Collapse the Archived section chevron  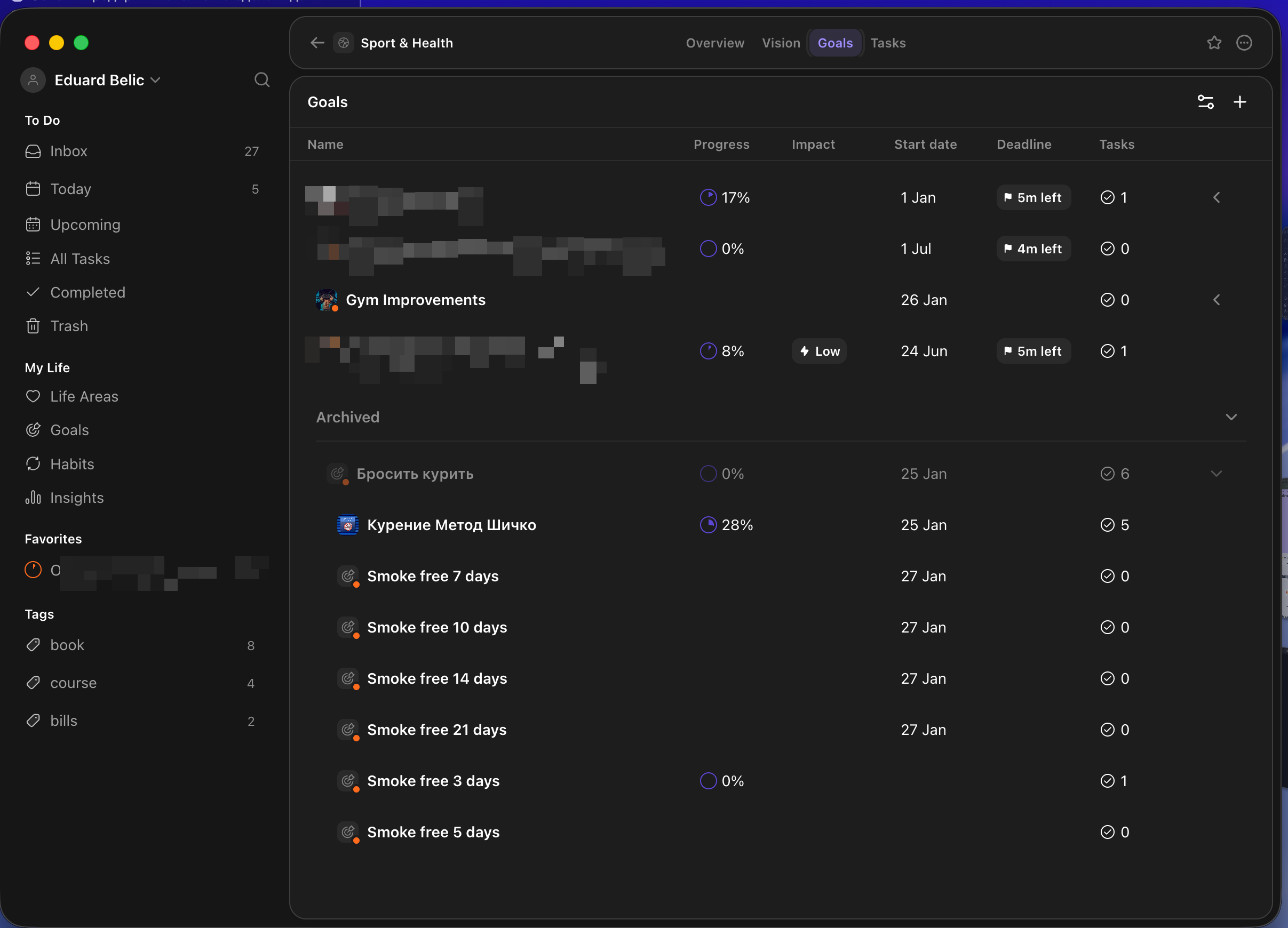click(1231, 417)
